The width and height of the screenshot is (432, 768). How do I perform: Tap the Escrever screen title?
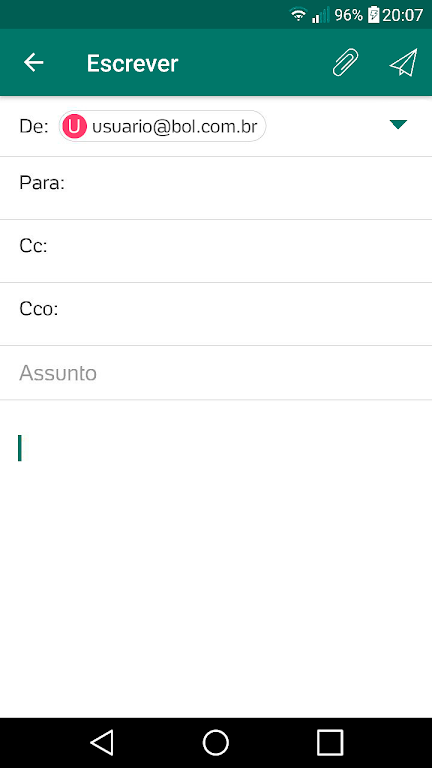click(x=132, y=63)
